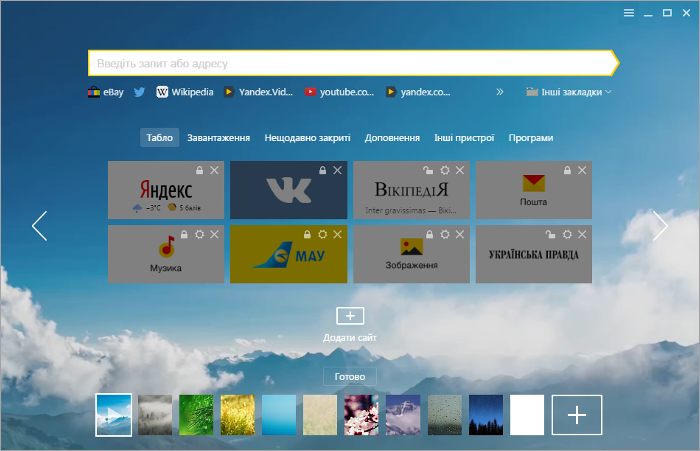Switch to the Завантаження tab
The image size is (700, 451).
coord(218,138)
